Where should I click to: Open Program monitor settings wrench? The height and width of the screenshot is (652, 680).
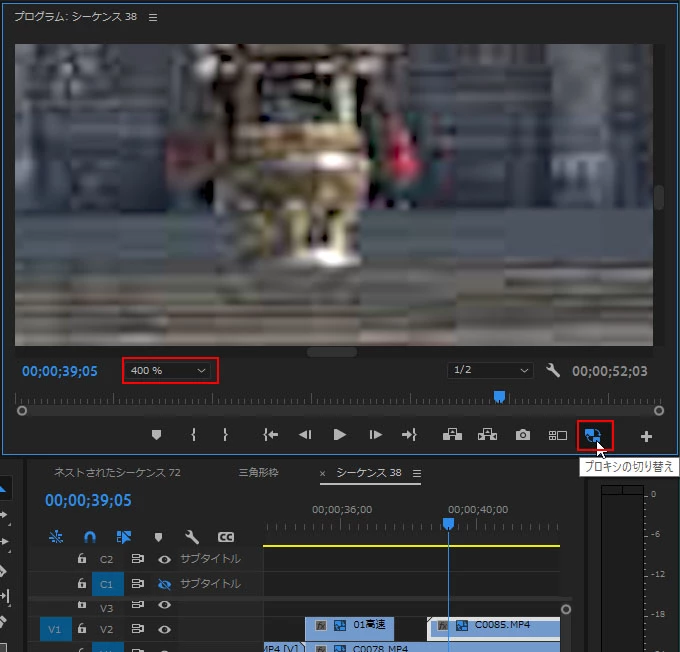(553, 370)
